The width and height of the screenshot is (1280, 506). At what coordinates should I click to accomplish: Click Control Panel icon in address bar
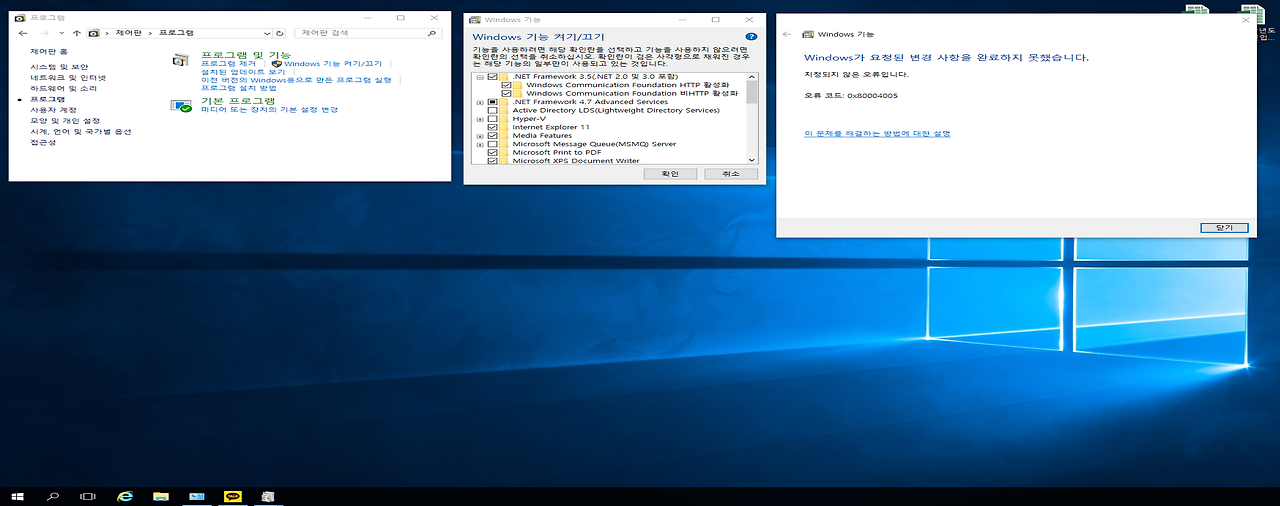(94, 33)
